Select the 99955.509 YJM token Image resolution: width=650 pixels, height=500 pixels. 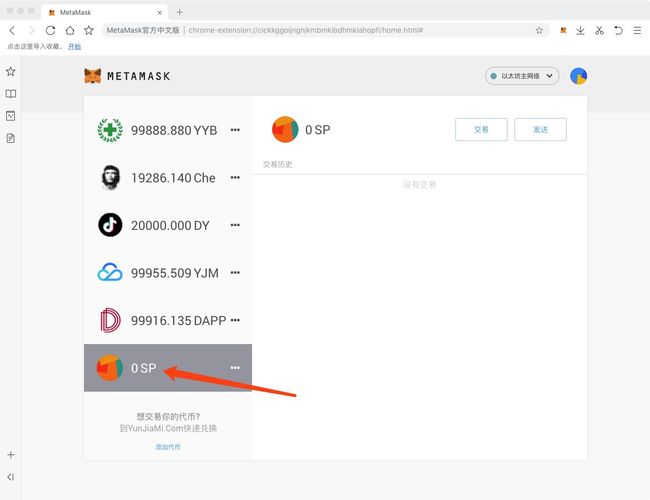168,273
